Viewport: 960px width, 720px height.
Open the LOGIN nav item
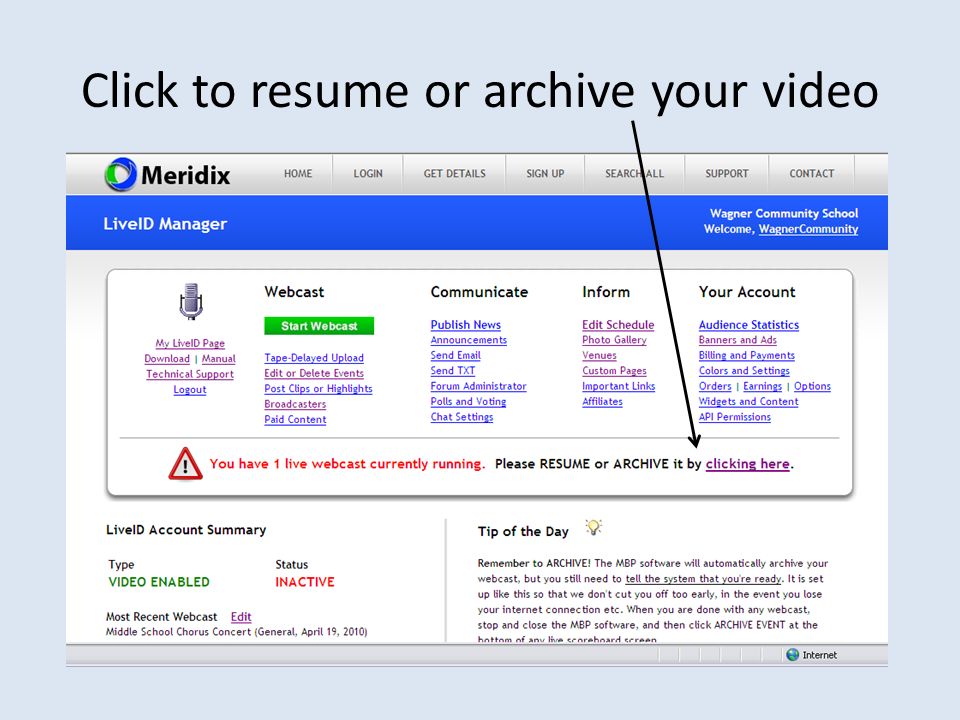[x=368, y=173]
